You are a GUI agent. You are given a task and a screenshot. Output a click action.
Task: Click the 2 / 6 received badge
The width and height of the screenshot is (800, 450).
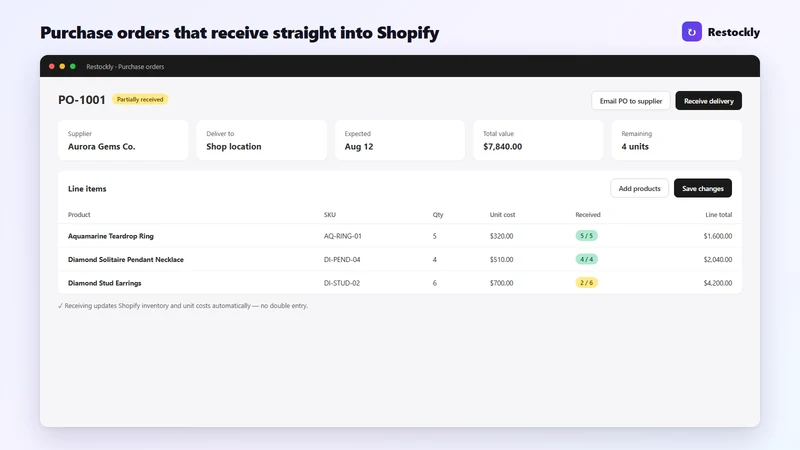[586, 283]
